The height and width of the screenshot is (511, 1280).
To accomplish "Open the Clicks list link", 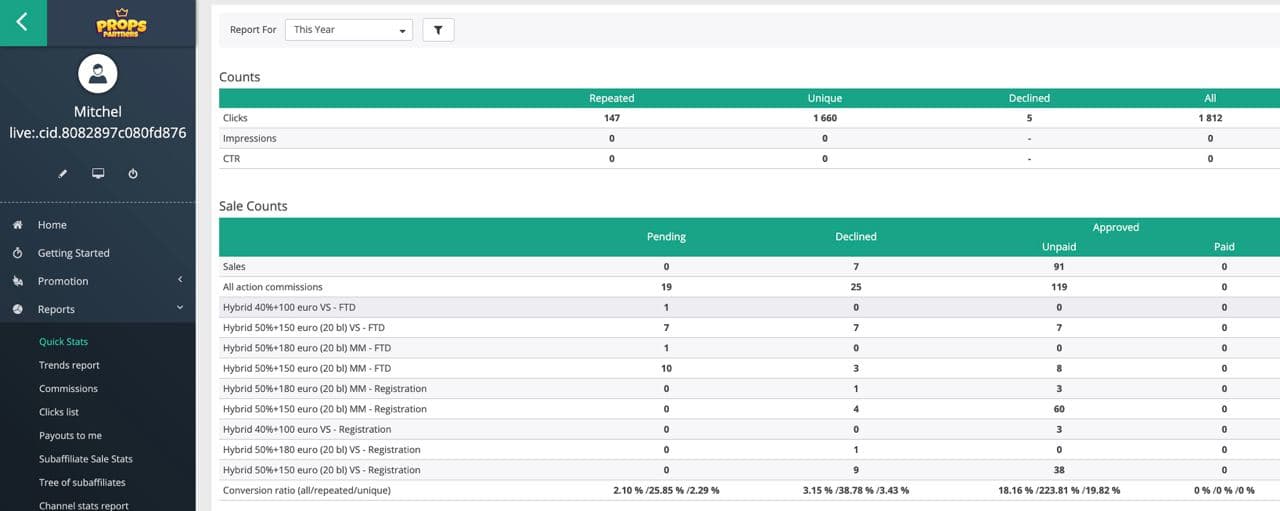I will point(59,412).
